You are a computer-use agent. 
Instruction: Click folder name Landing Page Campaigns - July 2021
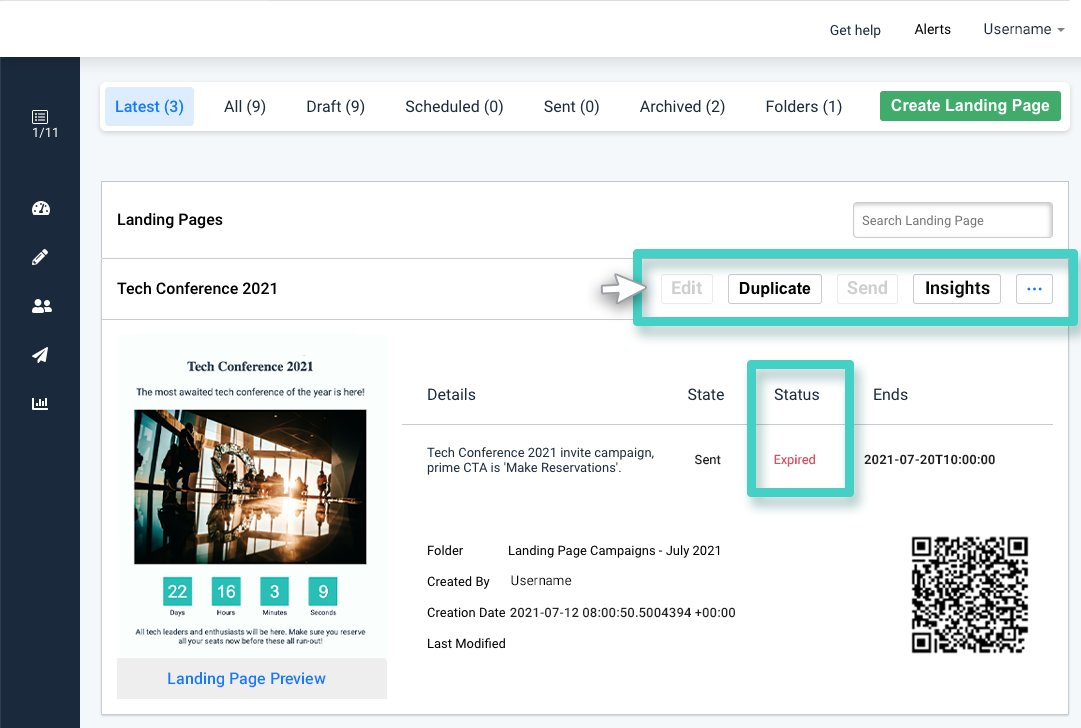614,550
